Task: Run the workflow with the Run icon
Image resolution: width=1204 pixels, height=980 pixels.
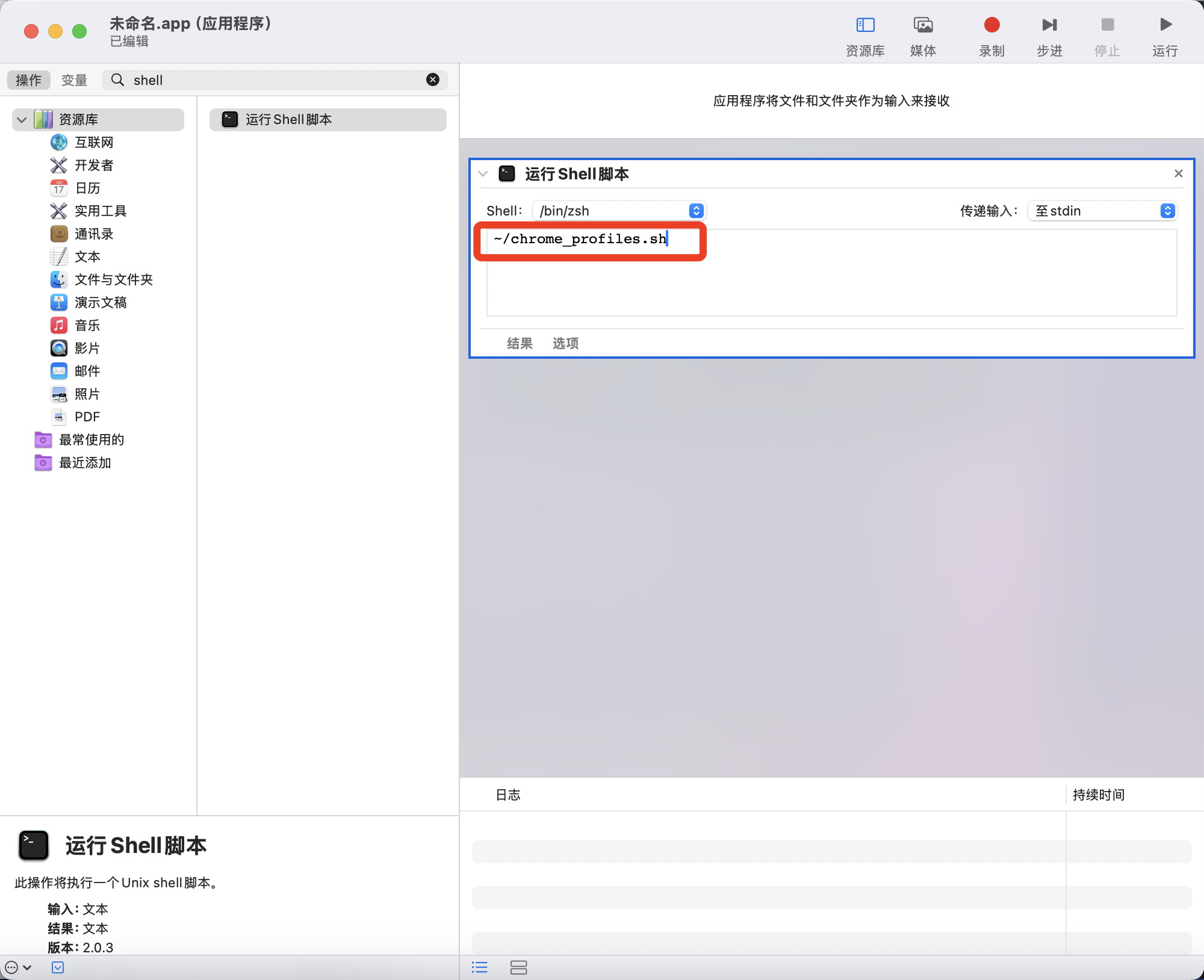Action: [x=1165, y=25]
